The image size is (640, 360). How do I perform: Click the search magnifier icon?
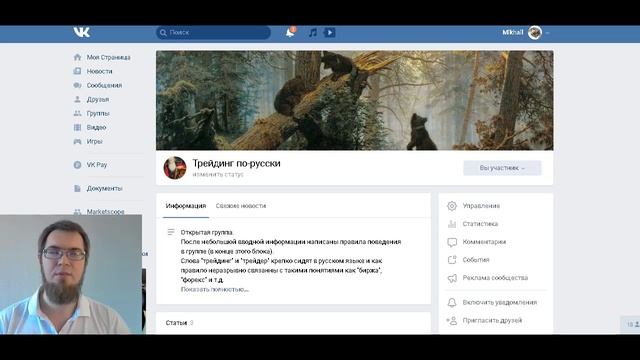tap(163, 32)
